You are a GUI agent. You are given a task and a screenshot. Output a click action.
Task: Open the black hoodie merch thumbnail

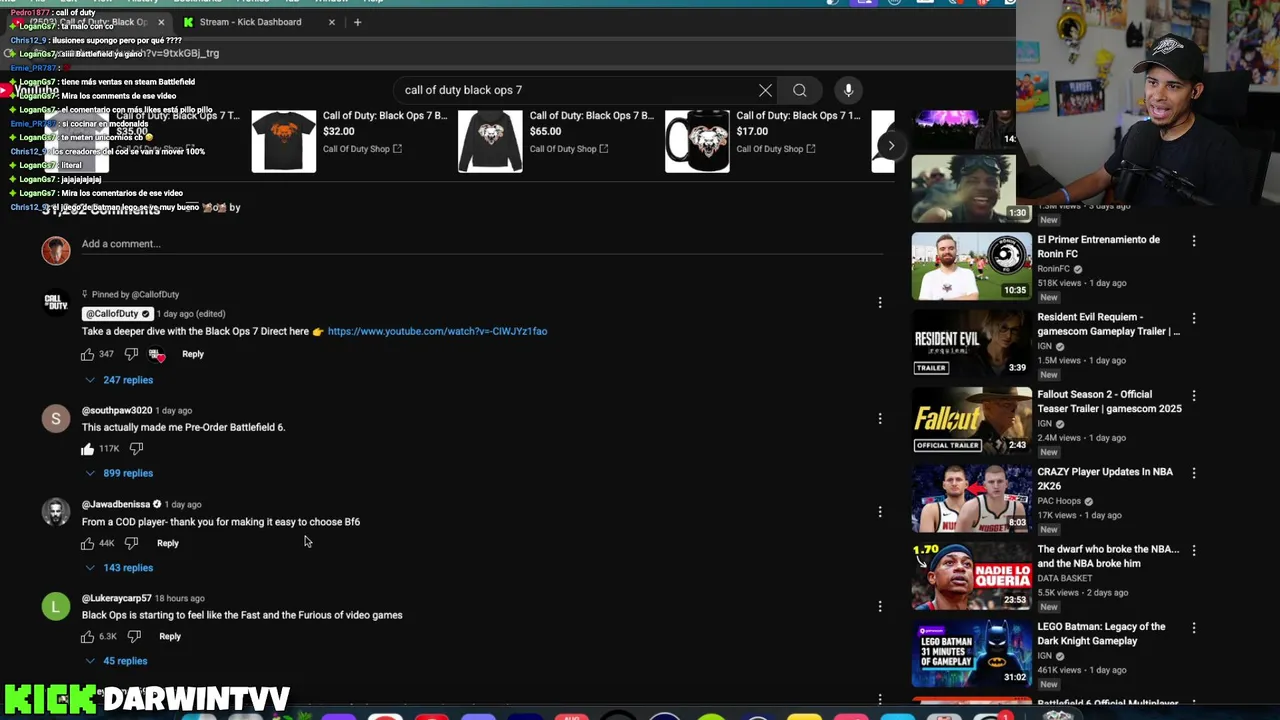point(490,141)
